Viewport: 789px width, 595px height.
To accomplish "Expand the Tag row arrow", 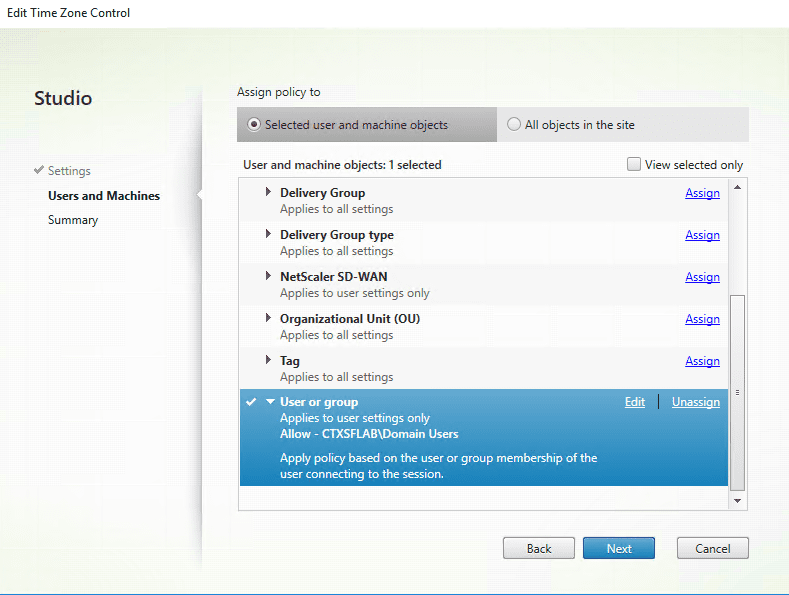I will pyautogui.click(x=268, y=360).
